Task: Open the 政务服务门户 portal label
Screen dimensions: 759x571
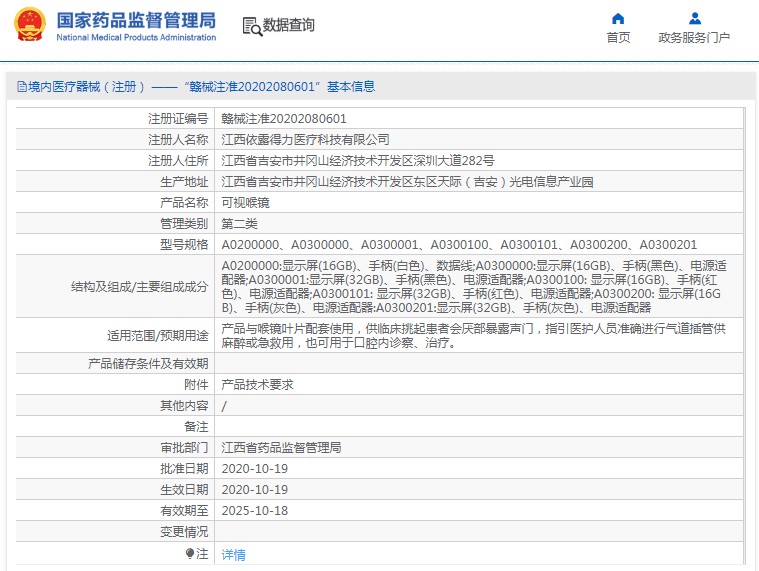Action: [694, 38]
